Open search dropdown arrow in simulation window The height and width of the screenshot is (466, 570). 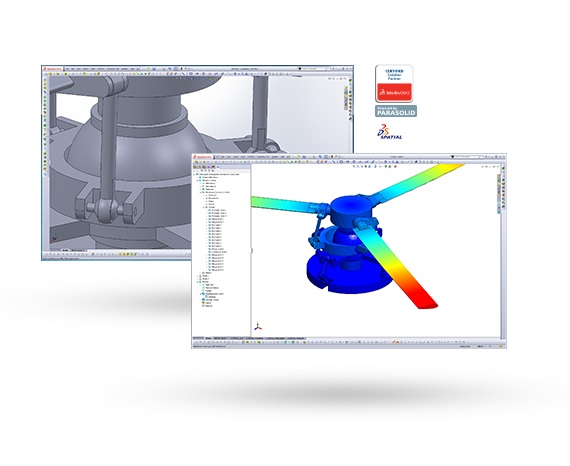tap(453, 157)
